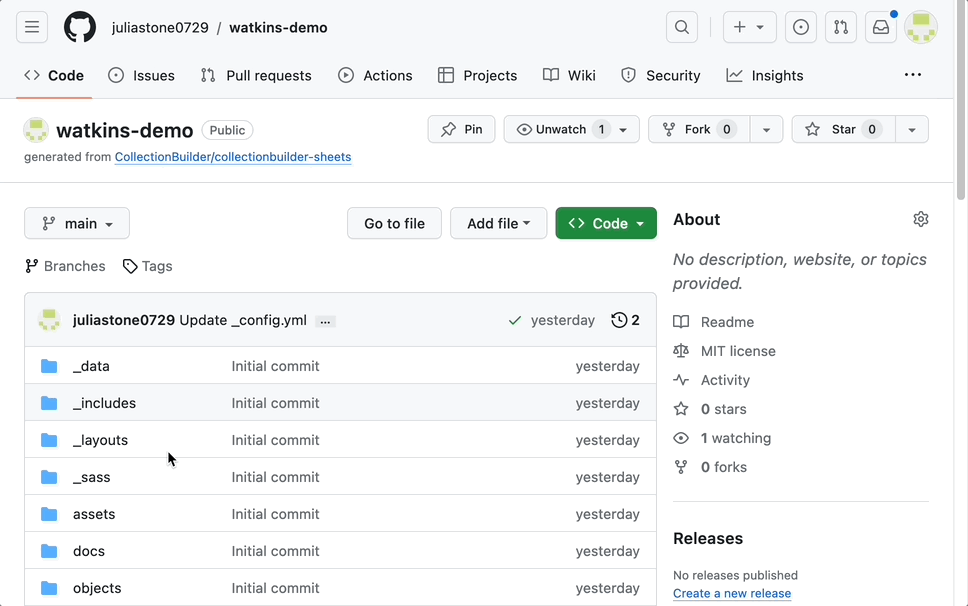This screenshot has height=606, width=968.
Task: Expand the Add file dropdown
Action: (x=498, y=223)
